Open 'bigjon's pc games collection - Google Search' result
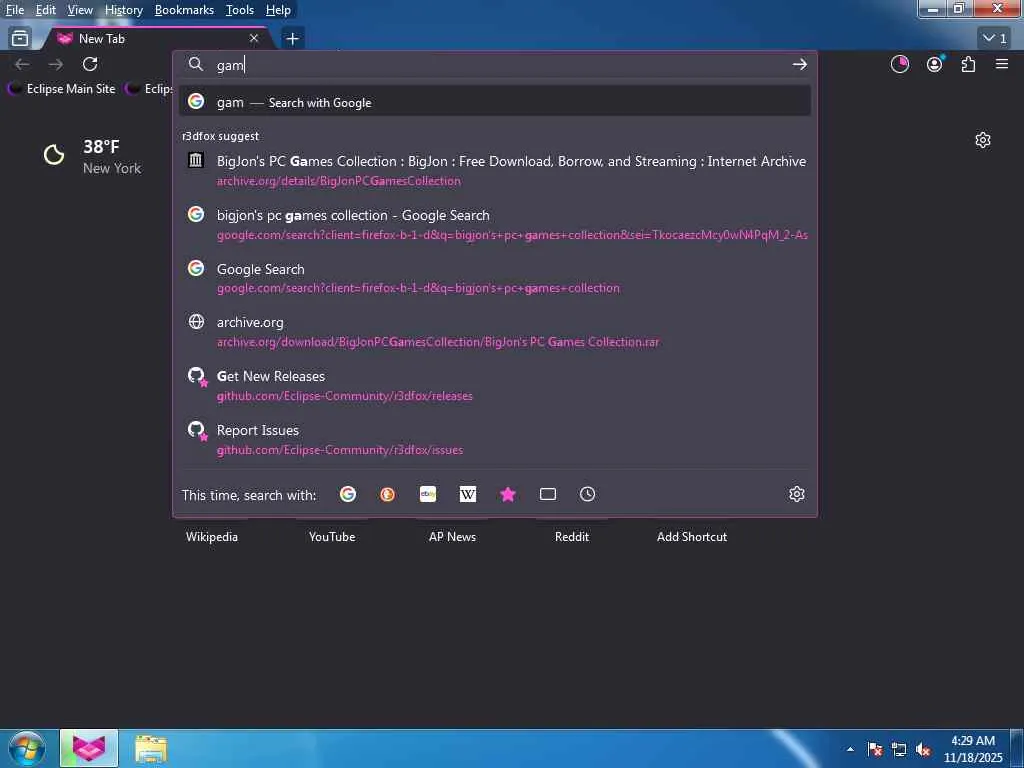1024x768 pixels. [x=495, y=225]
